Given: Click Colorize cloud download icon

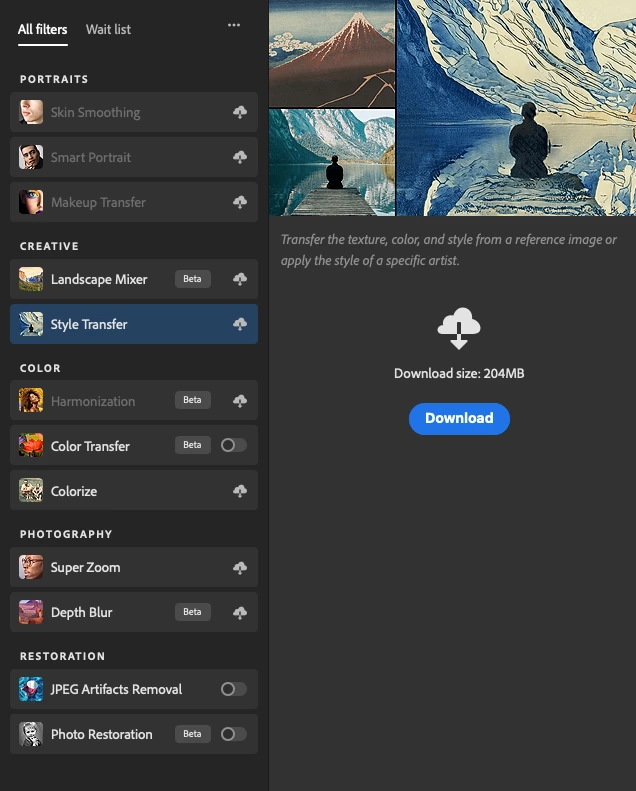Looking at the screenshot, I should [x=240, y=491].
